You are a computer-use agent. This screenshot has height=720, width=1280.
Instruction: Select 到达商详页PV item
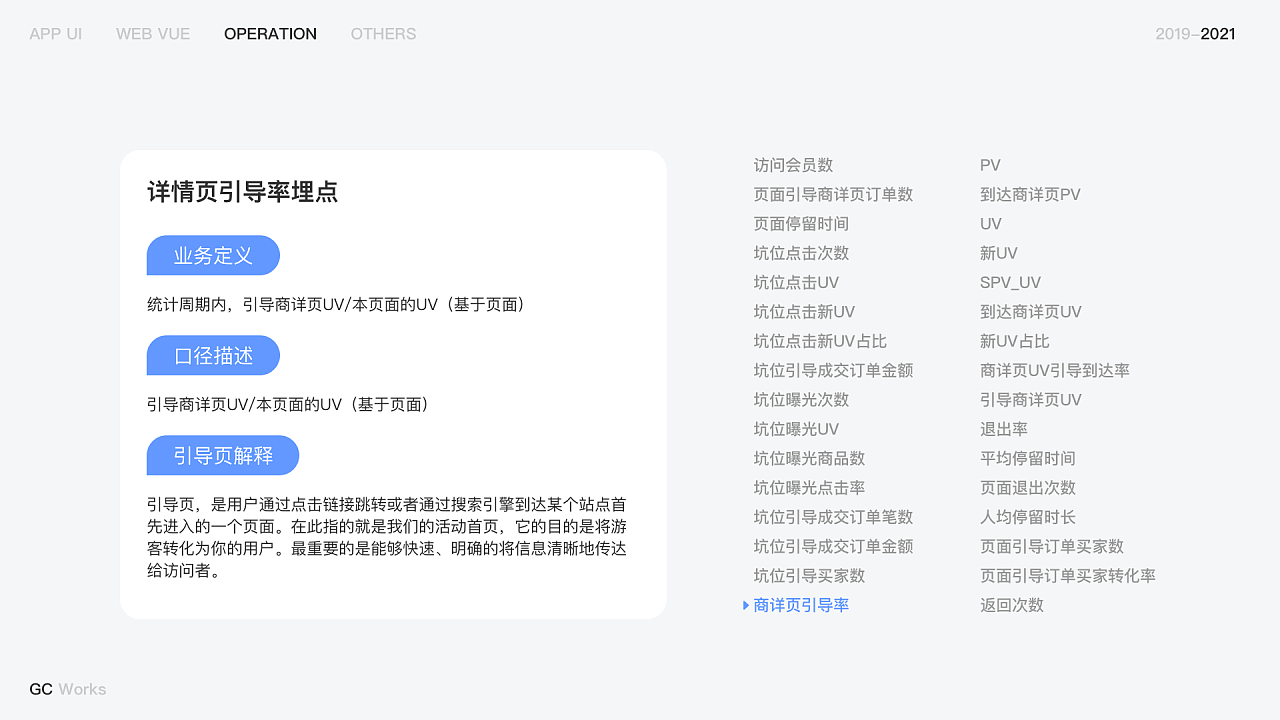click(1030, 194)
